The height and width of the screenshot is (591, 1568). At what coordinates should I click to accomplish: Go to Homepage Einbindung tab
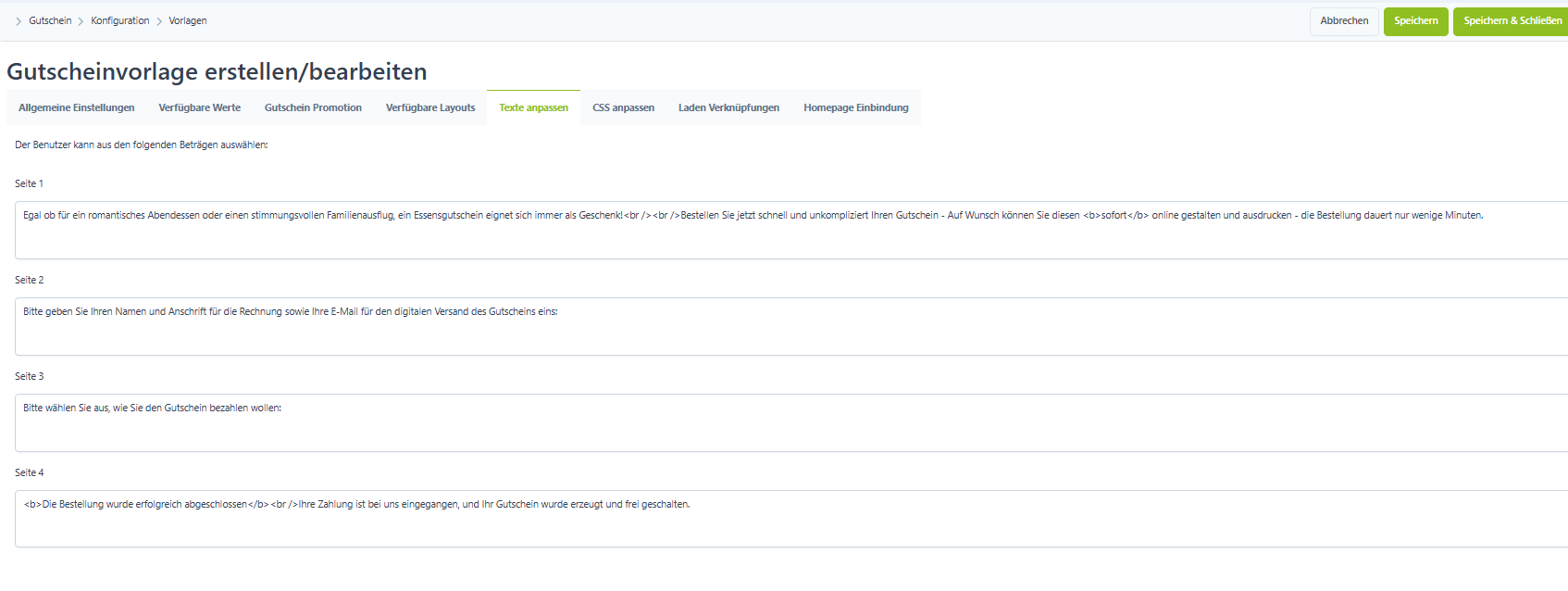[x=856, y=107]
